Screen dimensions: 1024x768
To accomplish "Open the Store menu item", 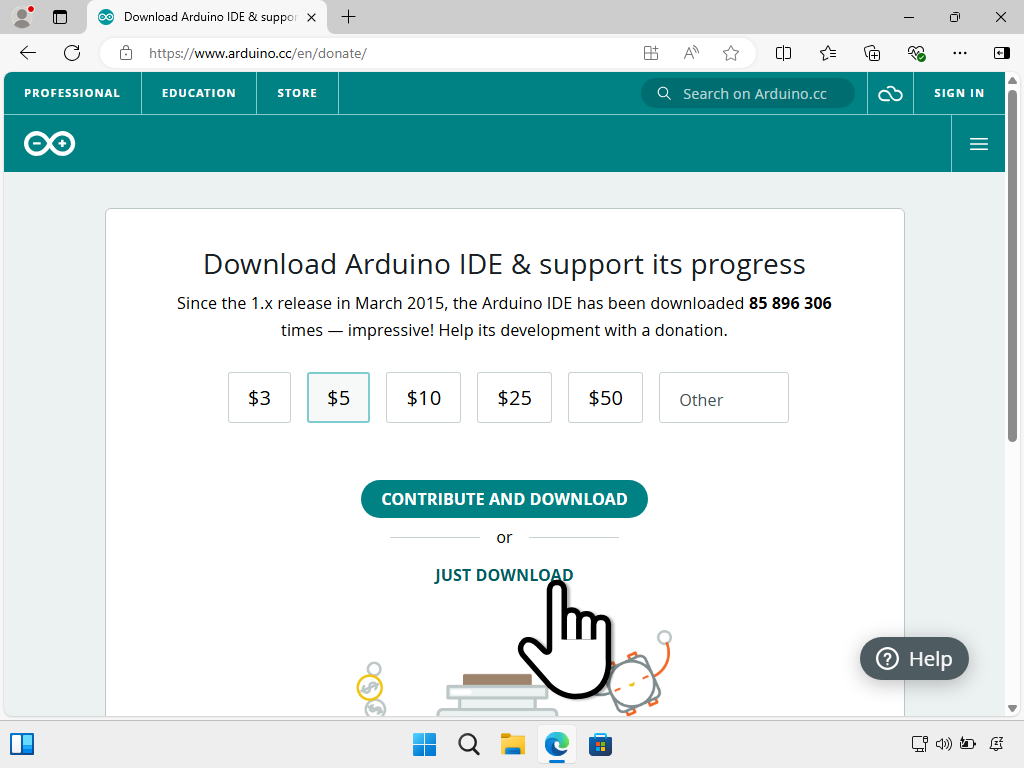I will tap(297, 93).
